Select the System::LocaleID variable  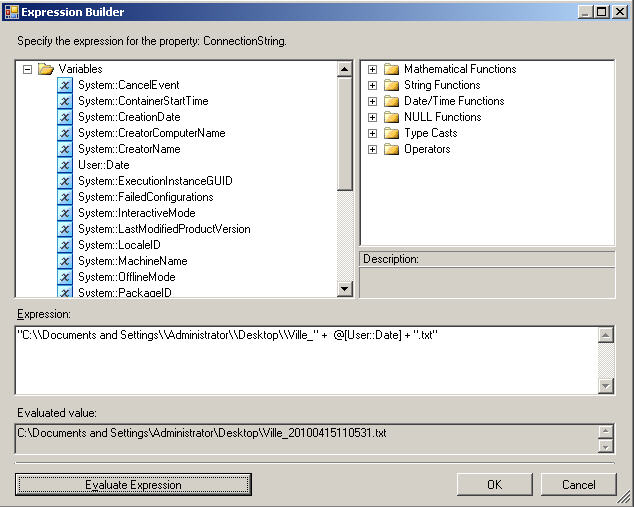[x=111, y=245]
